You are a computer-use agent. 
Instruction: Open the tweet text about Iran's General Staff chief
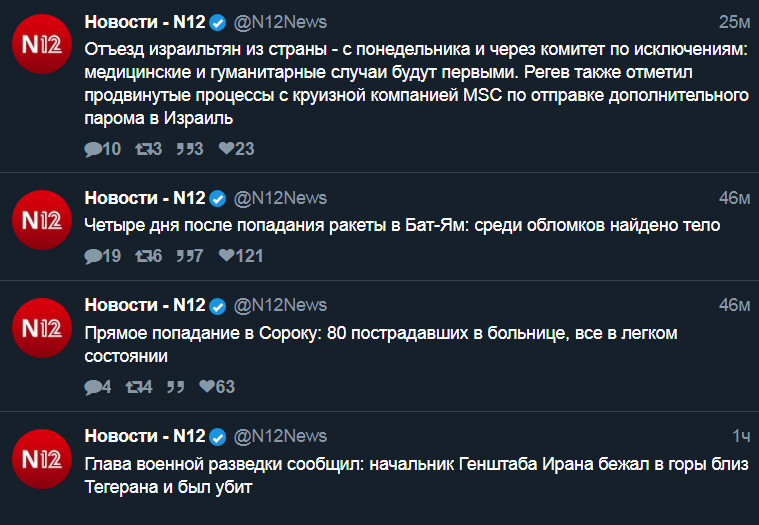[416, 476]
